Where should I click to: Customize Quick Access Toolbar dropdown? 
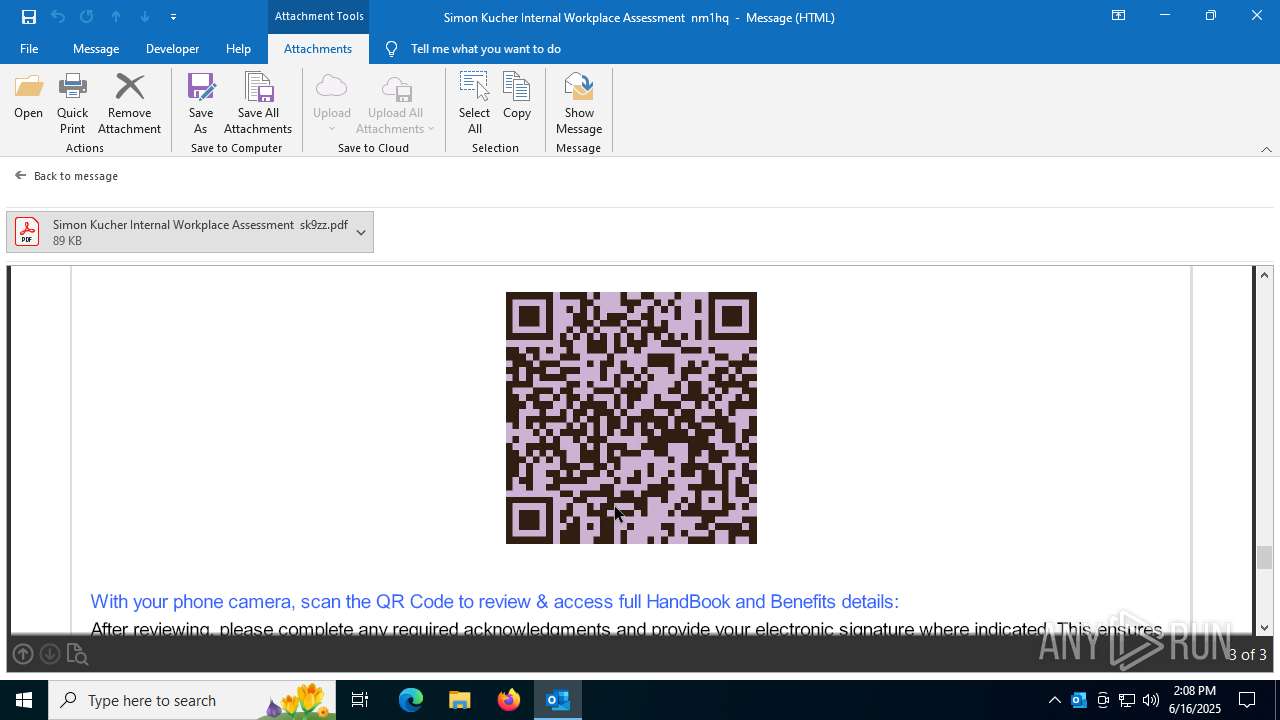[173, 17]
